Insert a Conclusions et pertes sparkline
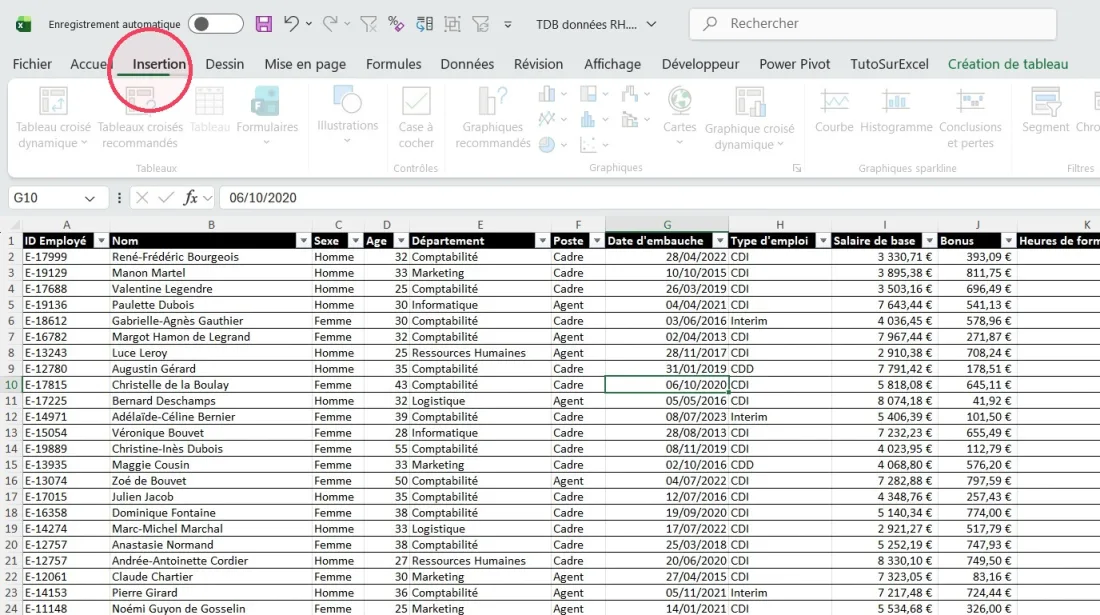The width and height of the screenshot is (1100, 615). 970,118
